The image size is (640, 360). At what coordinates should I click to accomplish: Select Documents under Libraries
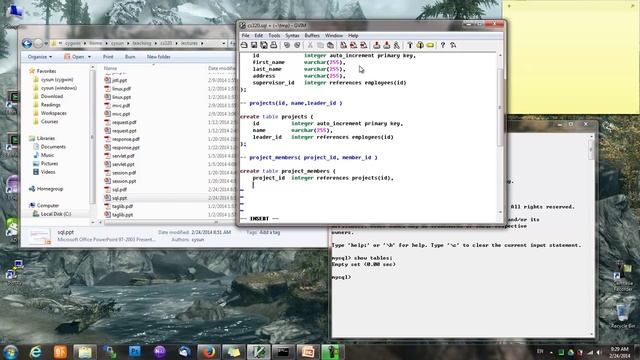coord(53,147)
